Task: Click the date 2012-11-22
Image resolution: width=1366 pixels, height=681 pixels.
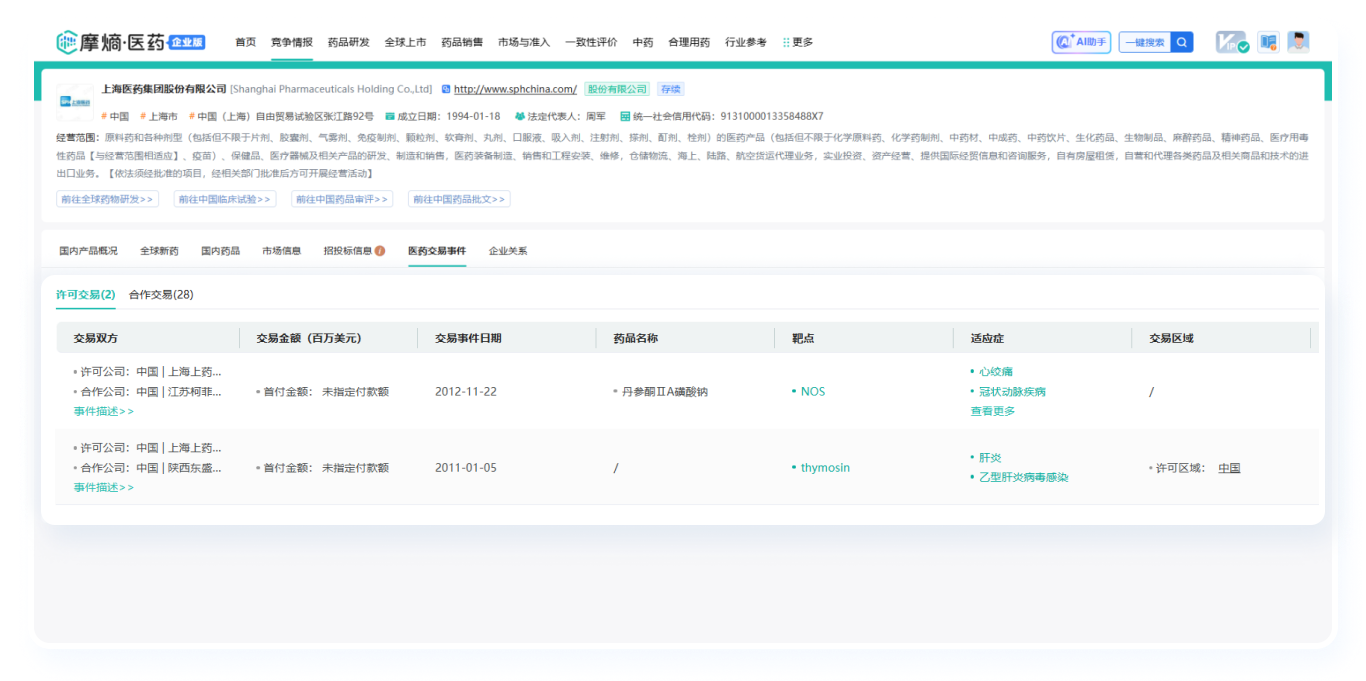Action: [465, 392]
